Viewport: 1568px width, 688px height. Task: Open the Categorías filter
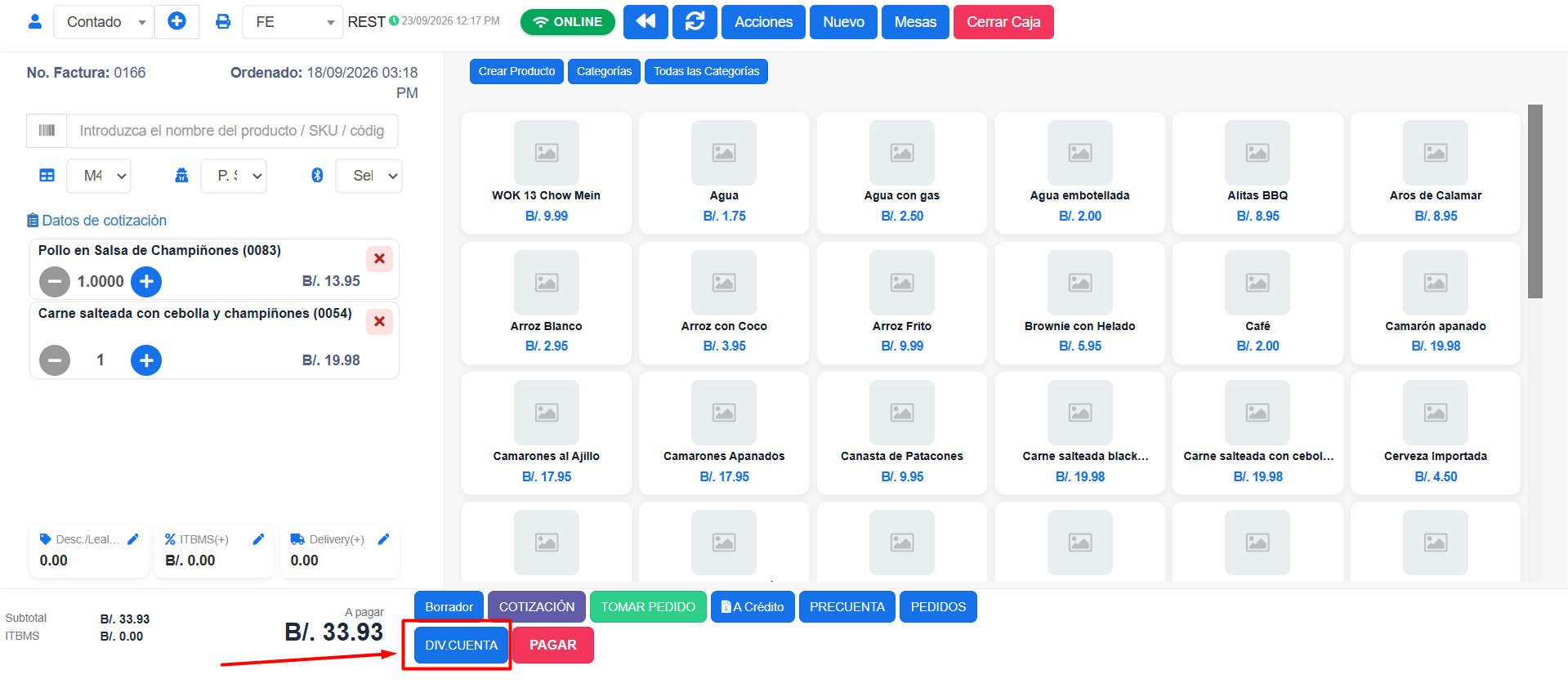tap(604, 71)
